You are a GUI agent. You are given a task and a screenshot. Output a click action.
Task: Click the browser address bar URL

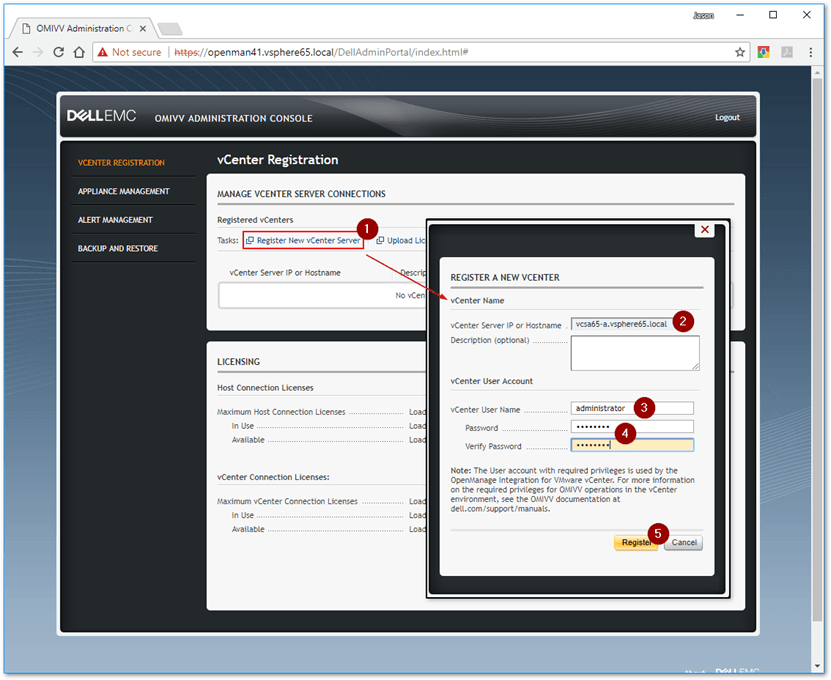pyautogui.click(x=321, y=52)
